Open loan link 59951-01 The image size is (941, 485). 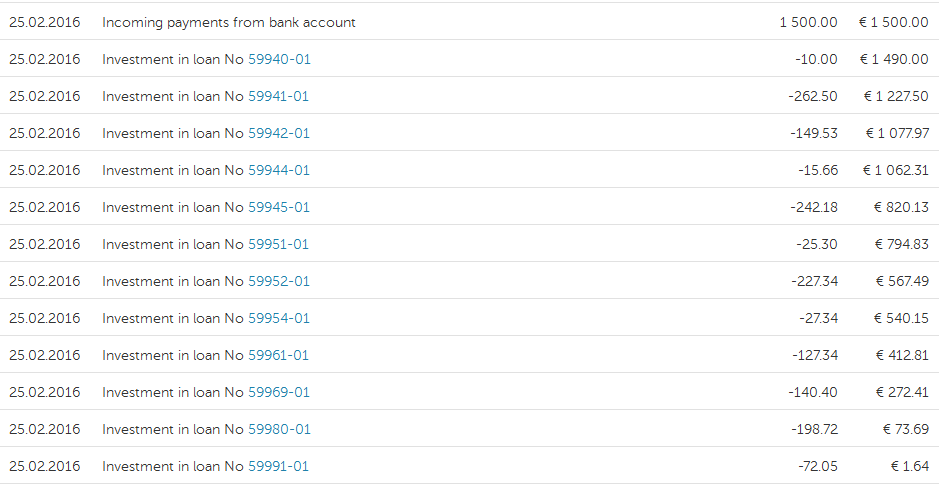point(278,245)
